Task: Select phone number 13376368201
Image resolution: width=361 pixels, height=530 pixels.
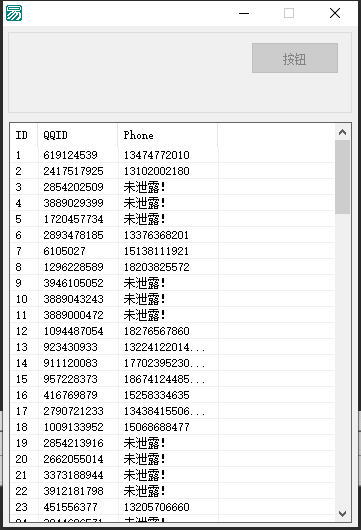Action: (x=157, y=235)
